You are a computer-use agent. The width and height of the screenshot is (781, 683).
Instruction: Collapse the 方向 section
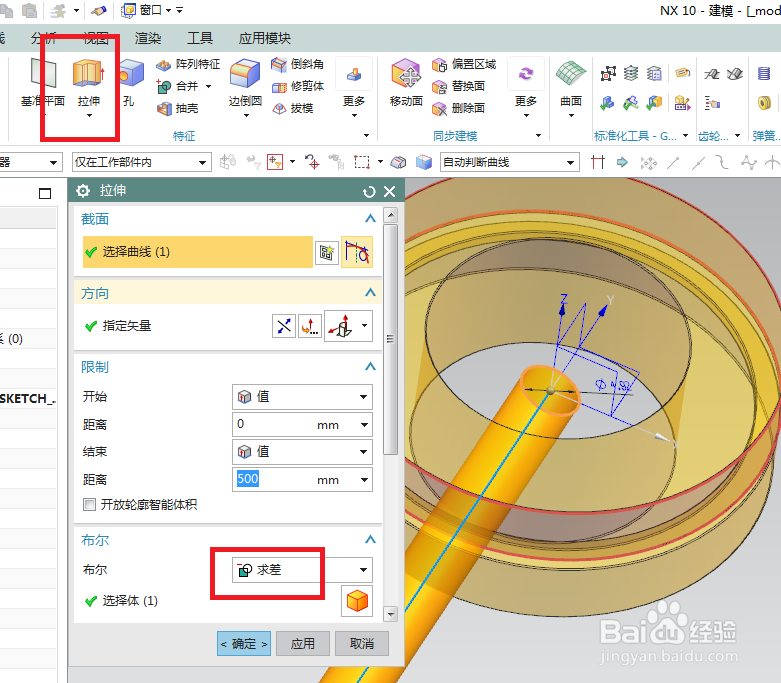[370, 292]
